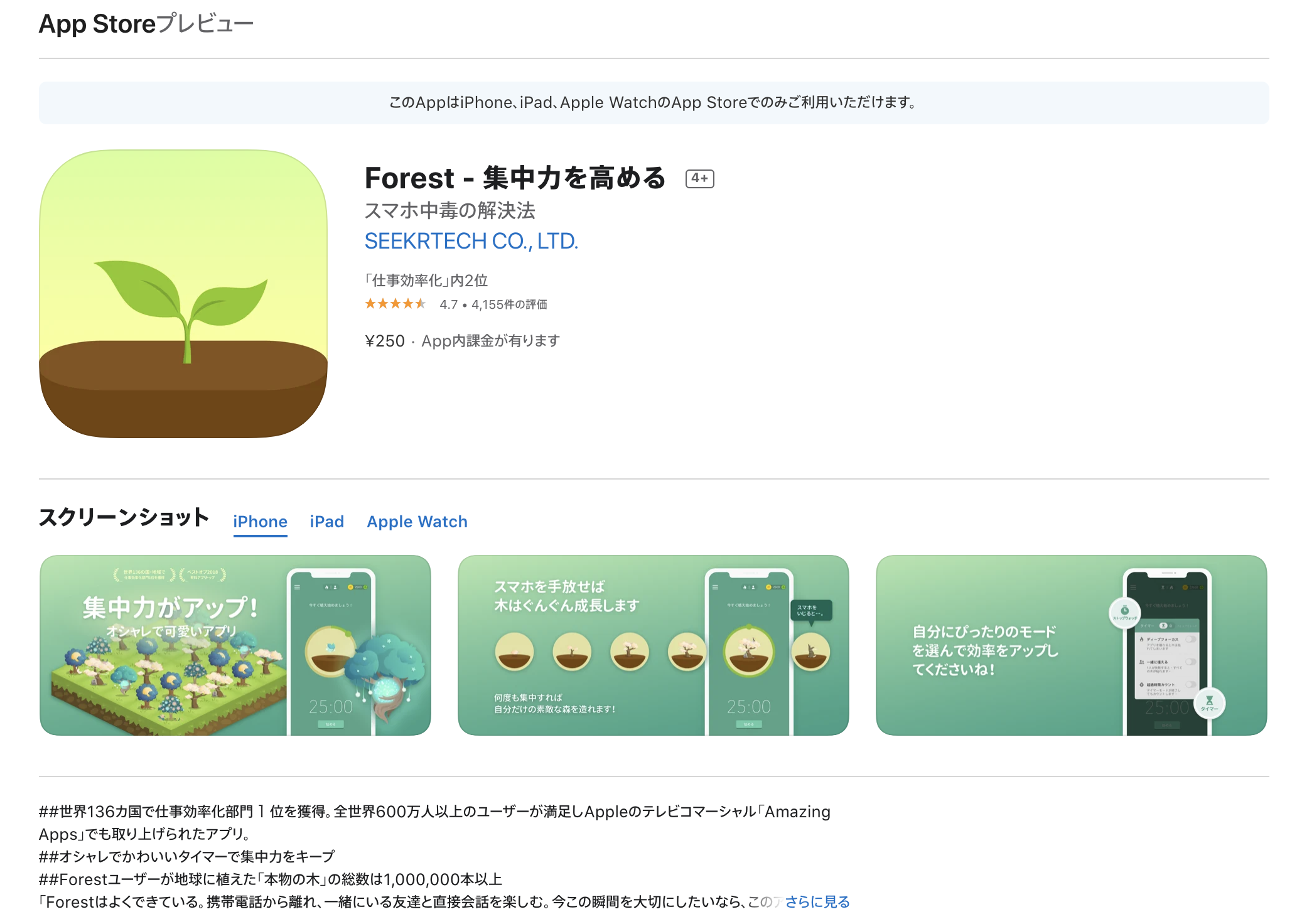Click the スクリーンショット section heading
Screen dimensions: 1297x924
click(124, 518)
